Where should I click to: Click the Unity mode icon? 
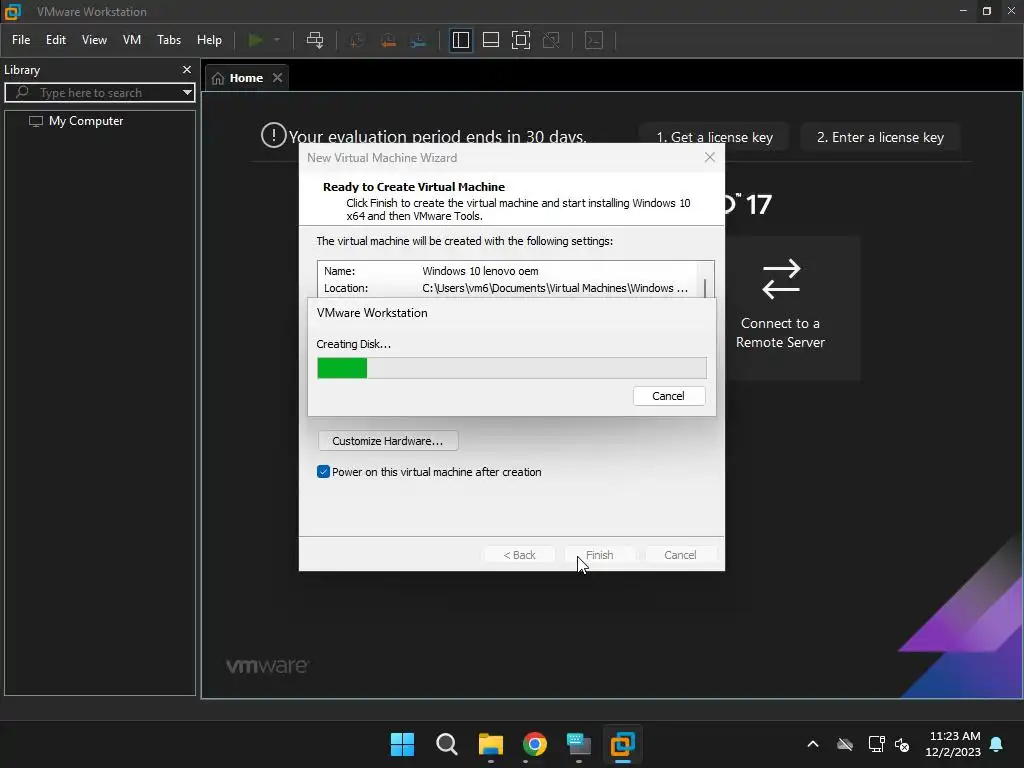click(x=551, y=40)
